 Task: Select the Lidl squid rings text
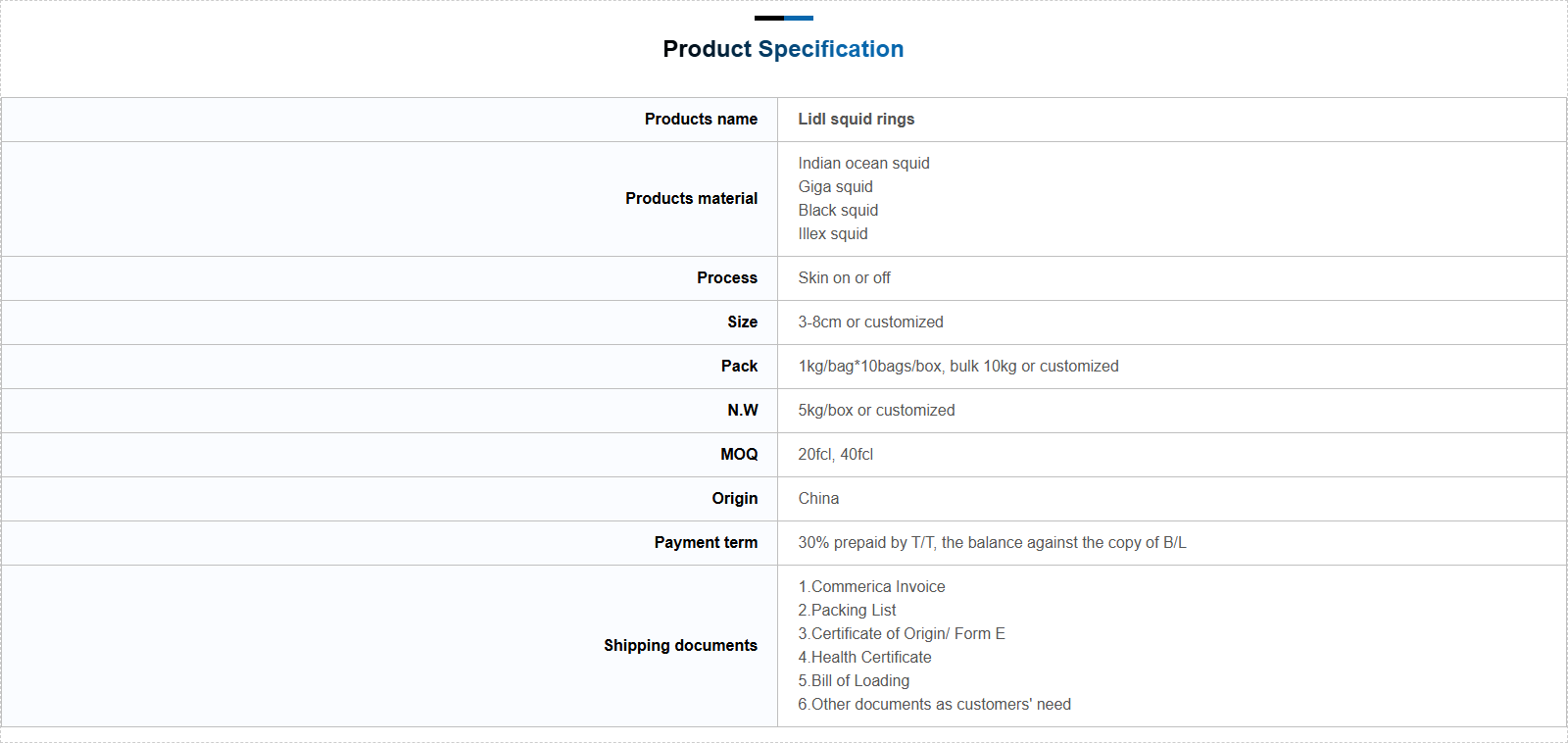point(856,119)
